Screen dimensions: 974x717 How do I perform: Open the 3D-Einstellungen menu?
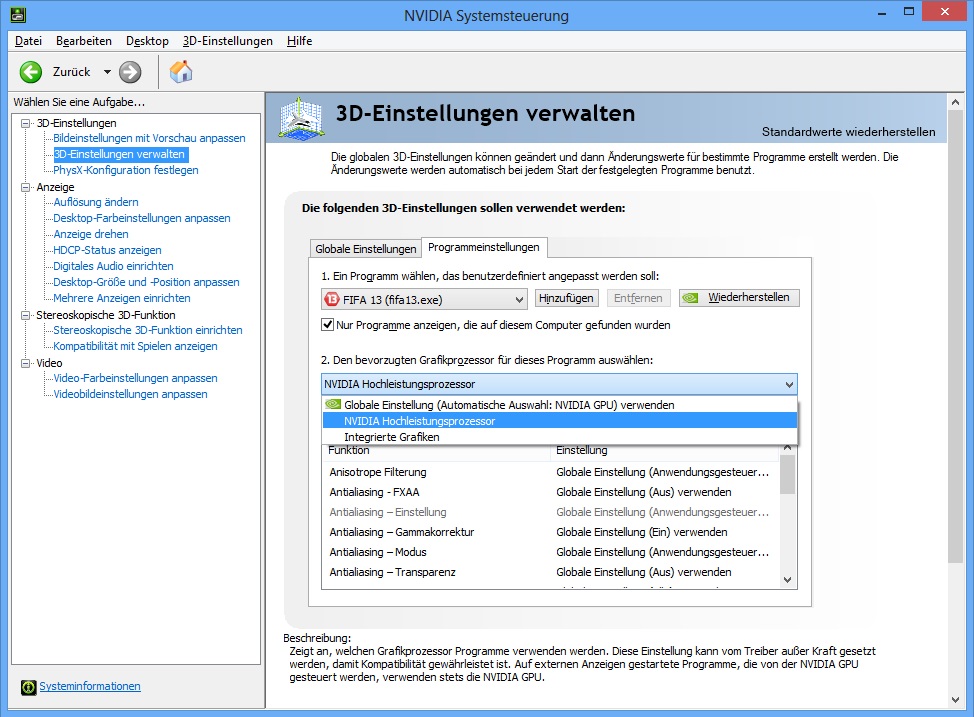click(x=227, y=41)
